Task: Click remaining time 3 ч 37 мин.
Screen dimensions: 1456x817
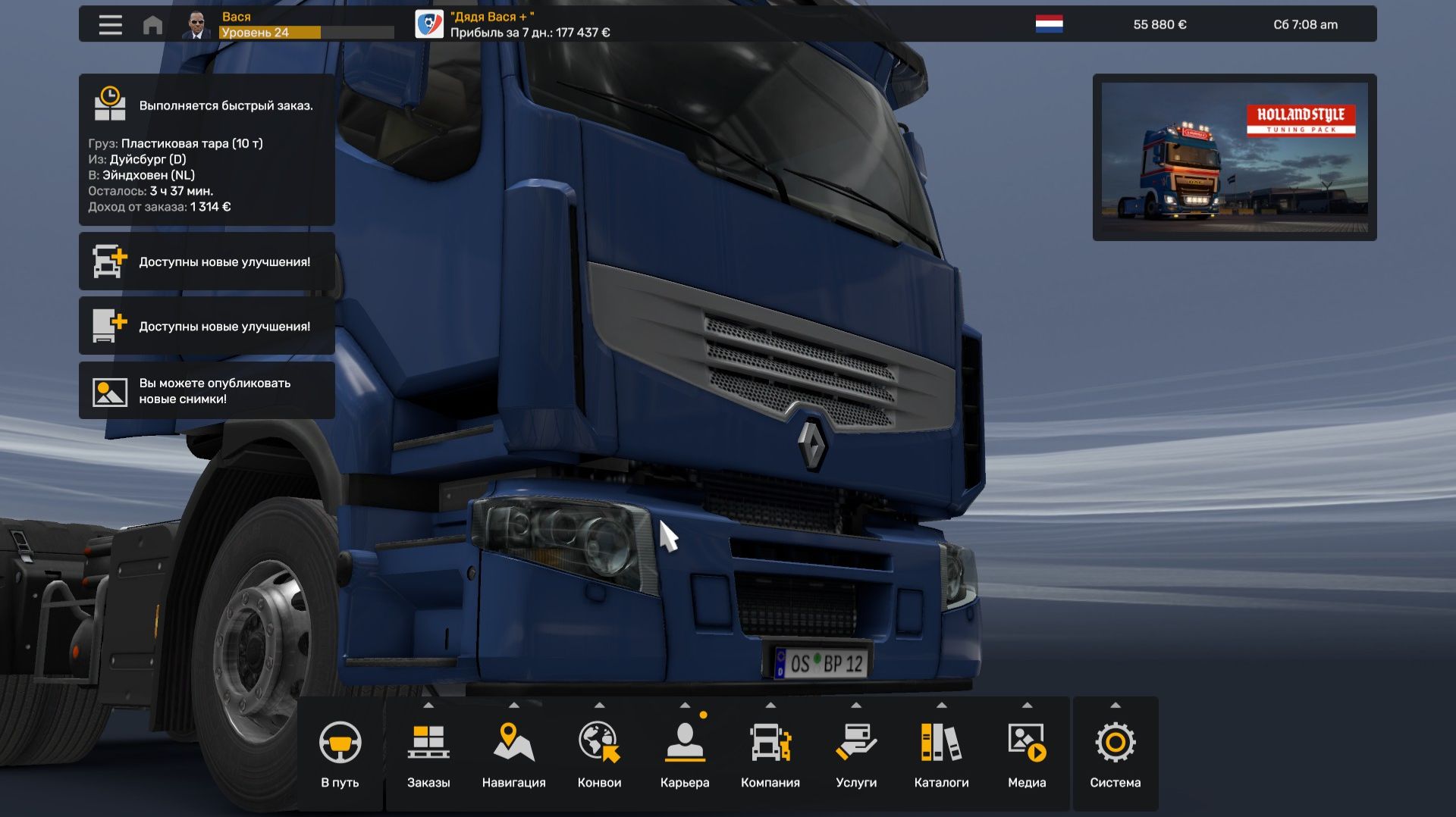Action: point(181,191)
